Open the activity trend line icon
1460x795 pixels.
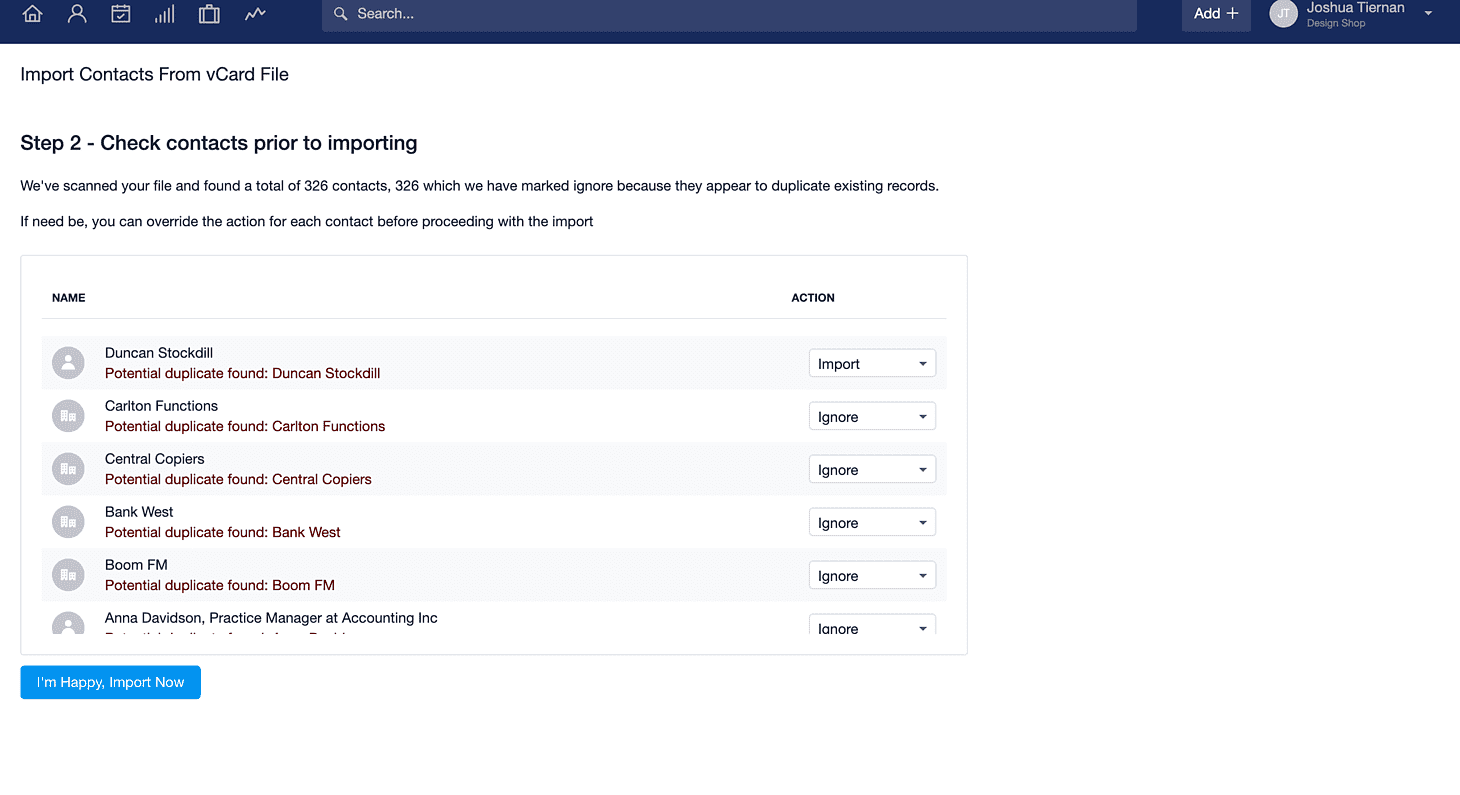(x=255, y=14)
